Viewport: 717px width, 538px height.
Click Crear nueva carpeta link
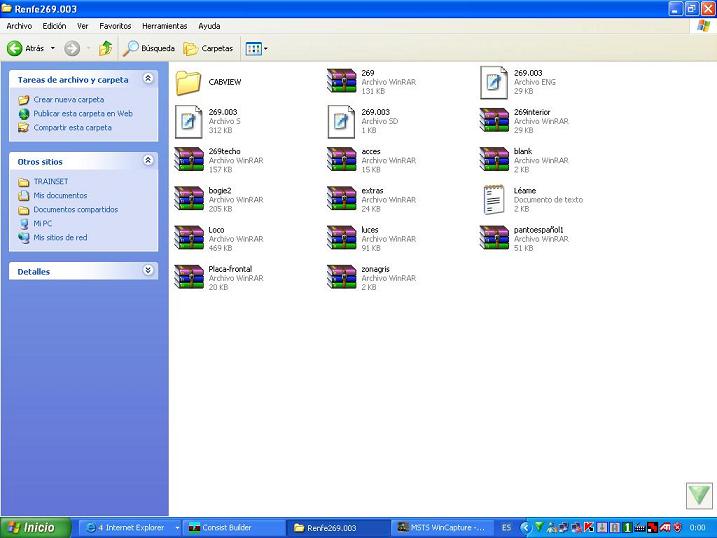pos(68,100)
